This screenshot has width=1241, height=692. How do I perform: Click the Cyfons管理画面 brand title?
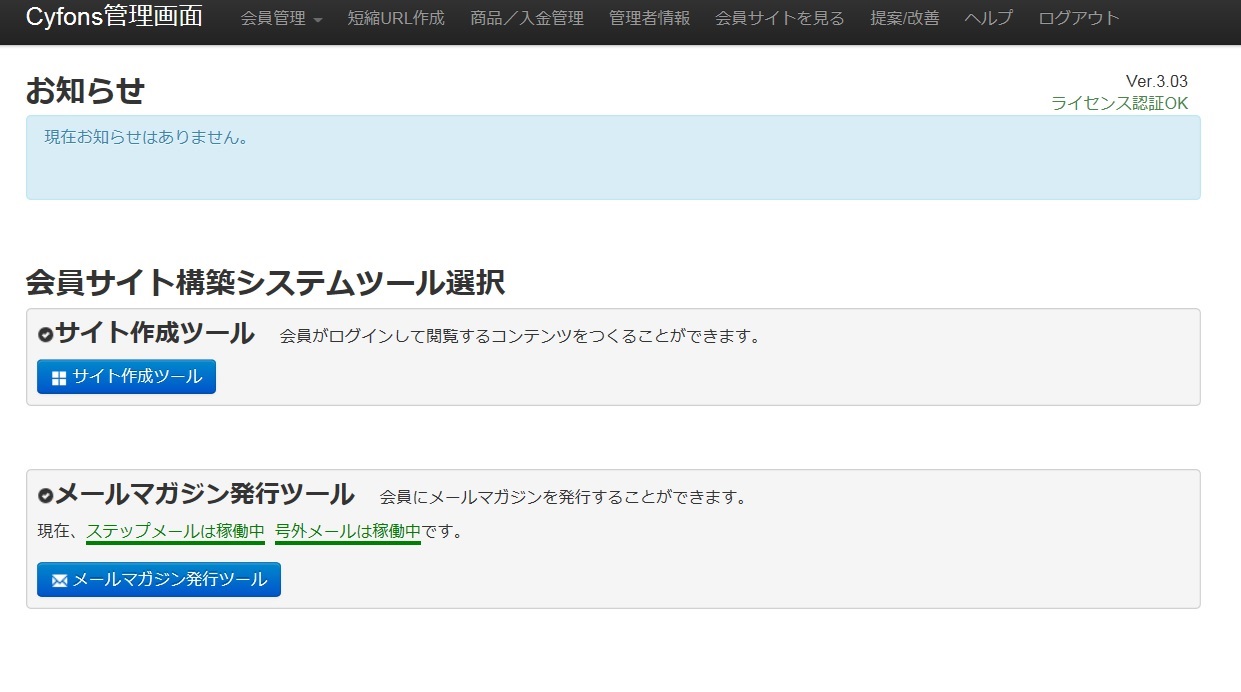114,17
